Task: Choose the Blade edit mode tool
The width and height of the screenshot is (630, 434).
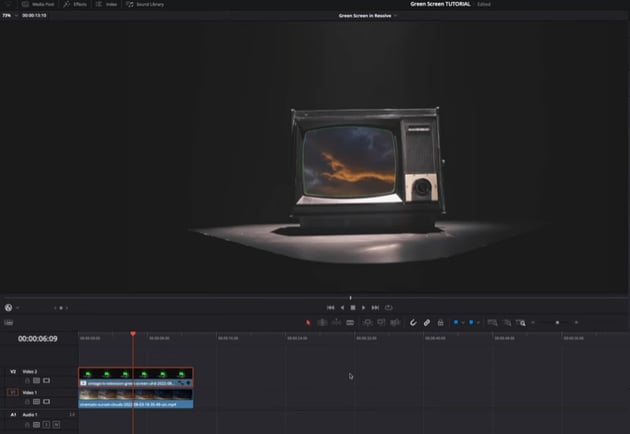Action: point(350,322)
